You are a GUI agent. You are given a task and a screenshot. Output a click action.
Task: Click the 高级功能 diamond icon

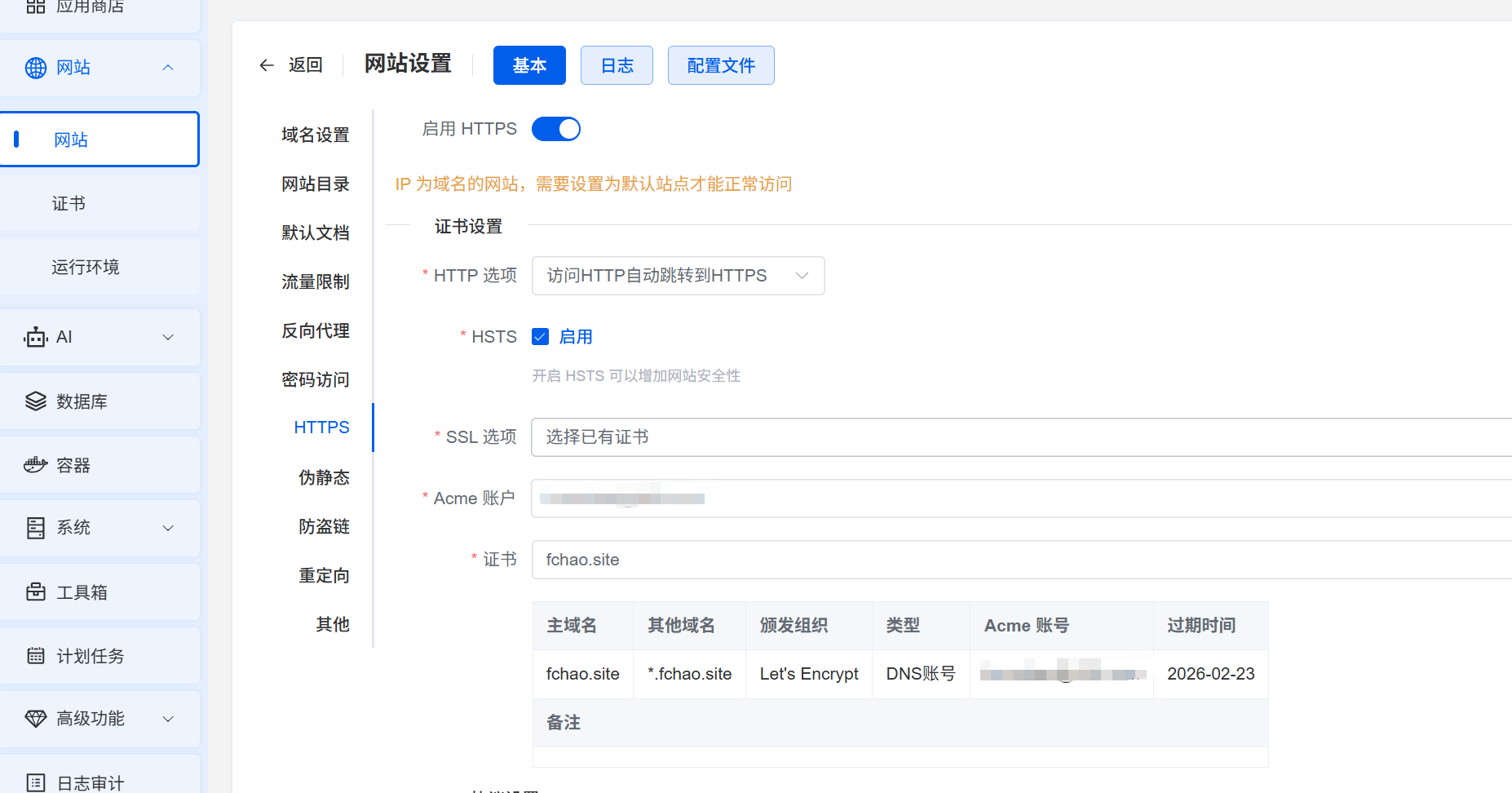(36, 719)
